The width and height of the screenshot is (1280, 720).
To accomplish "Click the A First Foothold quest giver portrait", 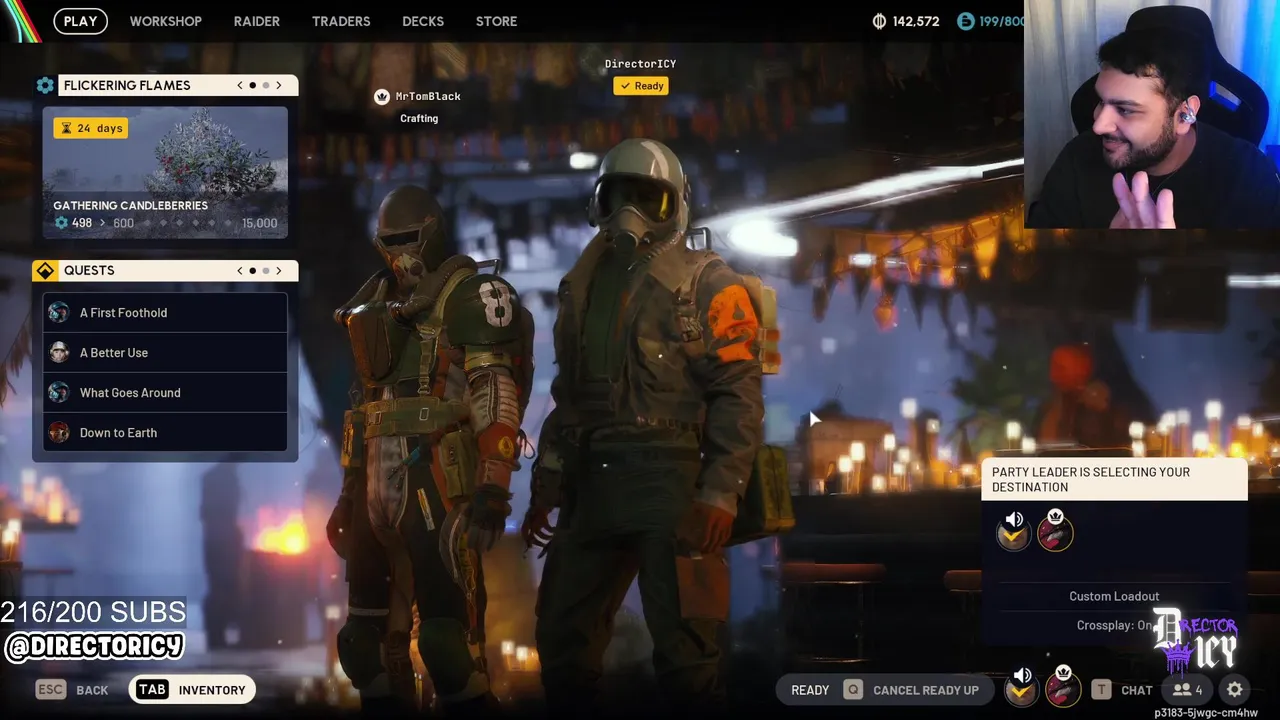I will coord(59,312).
